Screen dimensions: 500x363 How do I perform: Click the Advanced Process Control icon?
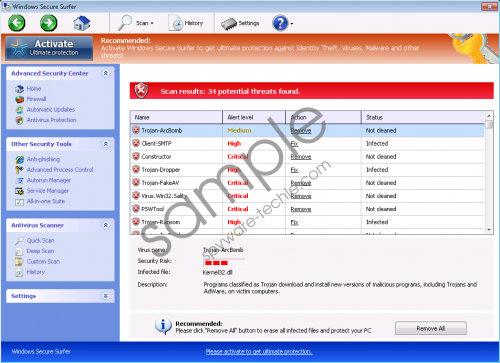[20, 170]
